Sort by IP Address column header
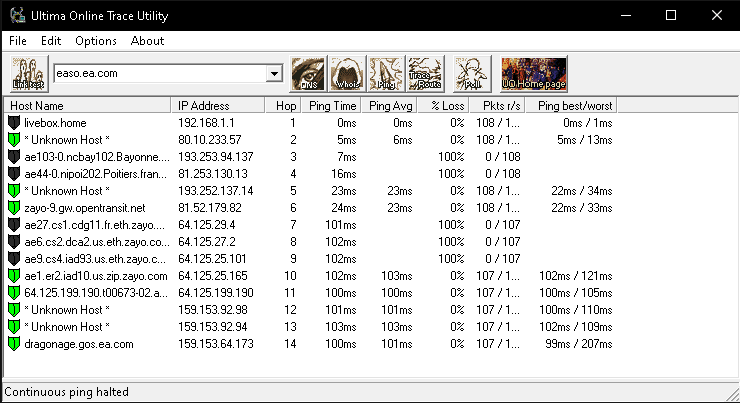740x403 pixels. click(x=218, y=106)
